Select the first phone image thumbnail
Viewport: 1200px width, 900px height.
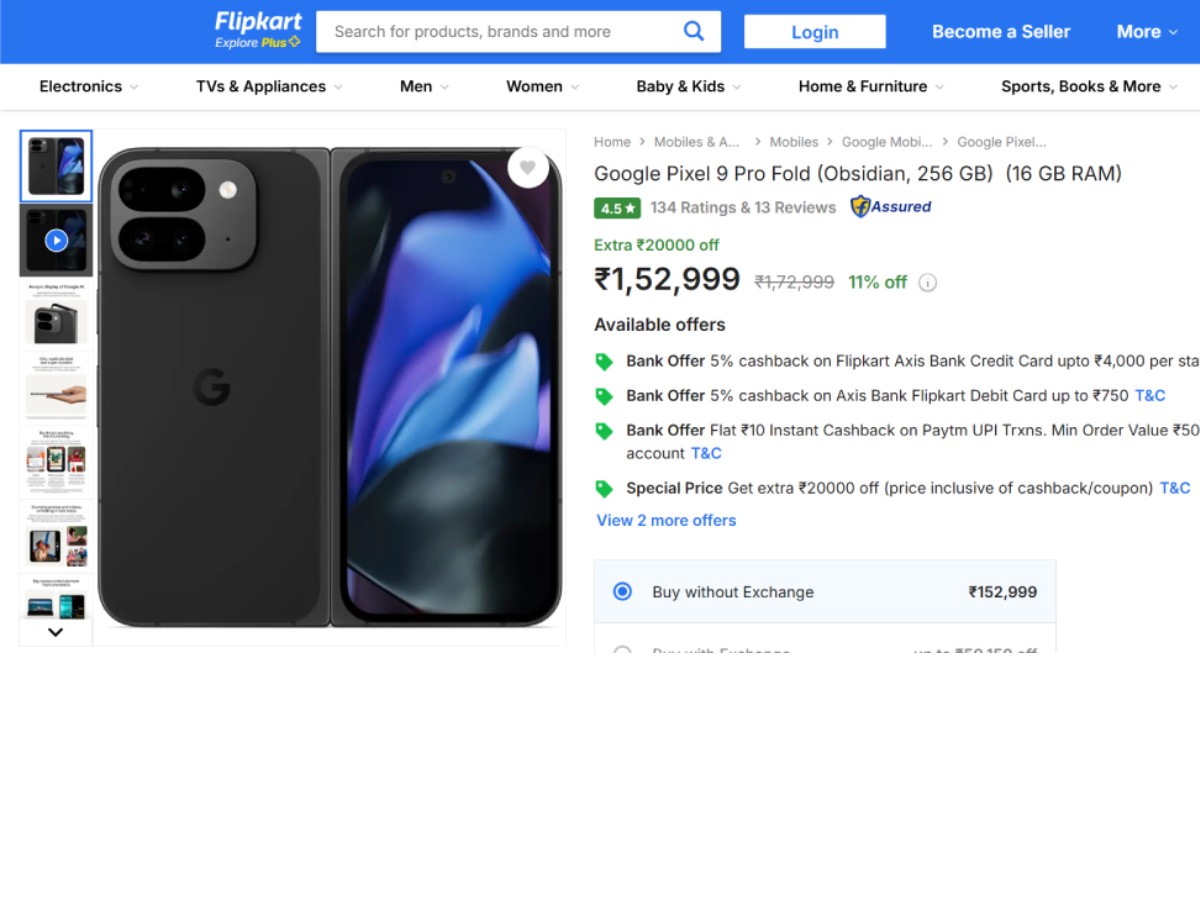pyautogui.click(x=56, y=166)
